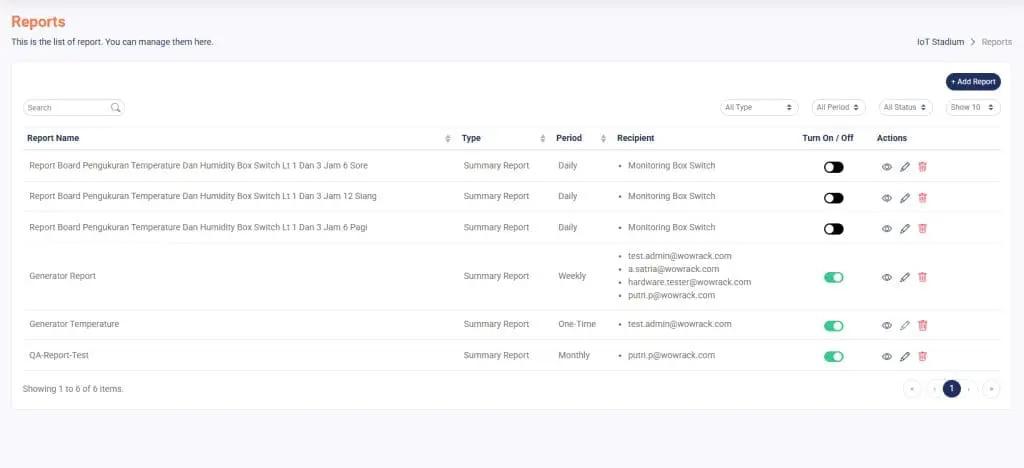Edit the QA-Report-Test with pencil icon
This screenshot has height=468, width=1024.
tap(904, 356)
